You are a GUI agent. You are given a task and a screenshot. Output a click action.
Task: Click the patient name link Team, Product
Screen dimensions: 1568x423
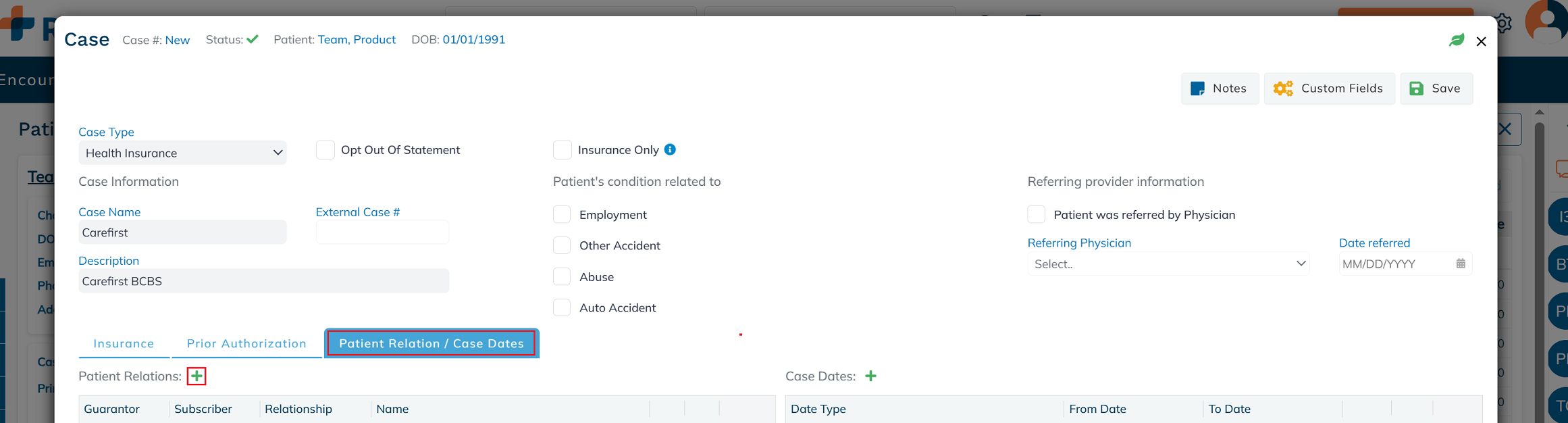[357, 40]
